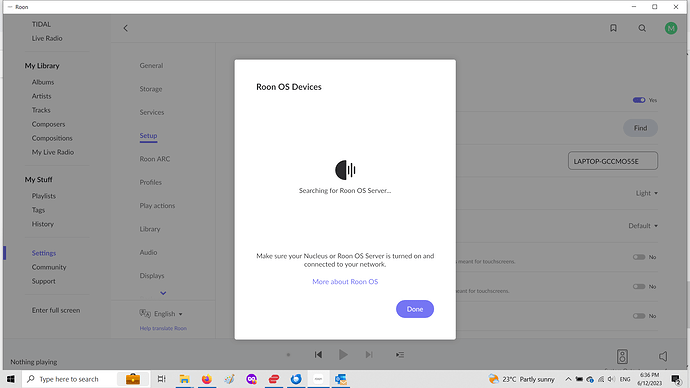Open Compositions in My Library

pyautogui.click(x=52, y=138)
